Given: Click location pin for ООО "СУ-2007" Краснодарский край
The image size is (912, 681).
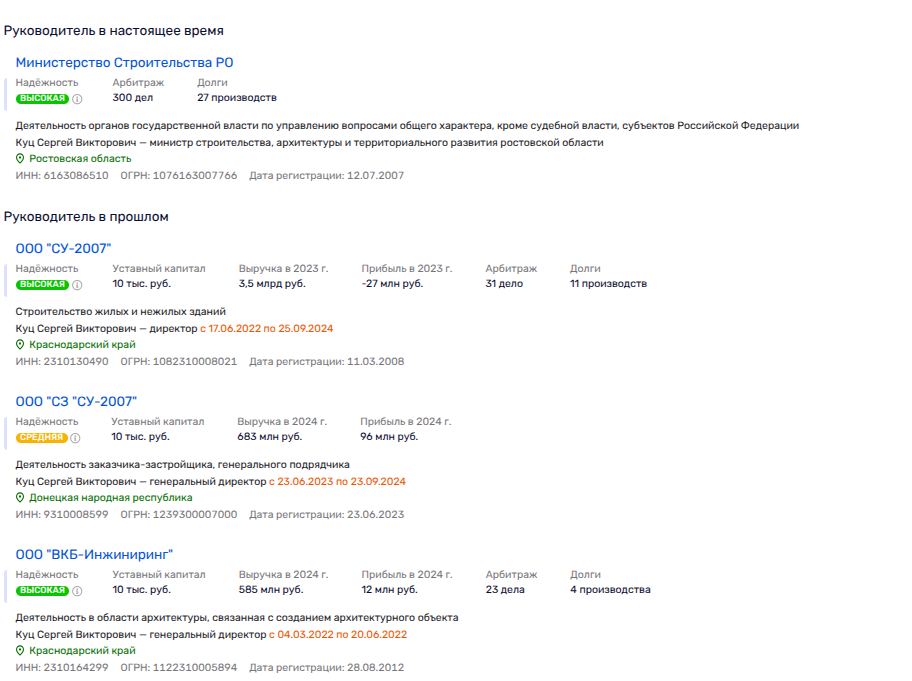Looking at the screenshot, I should tap(21, 345).
